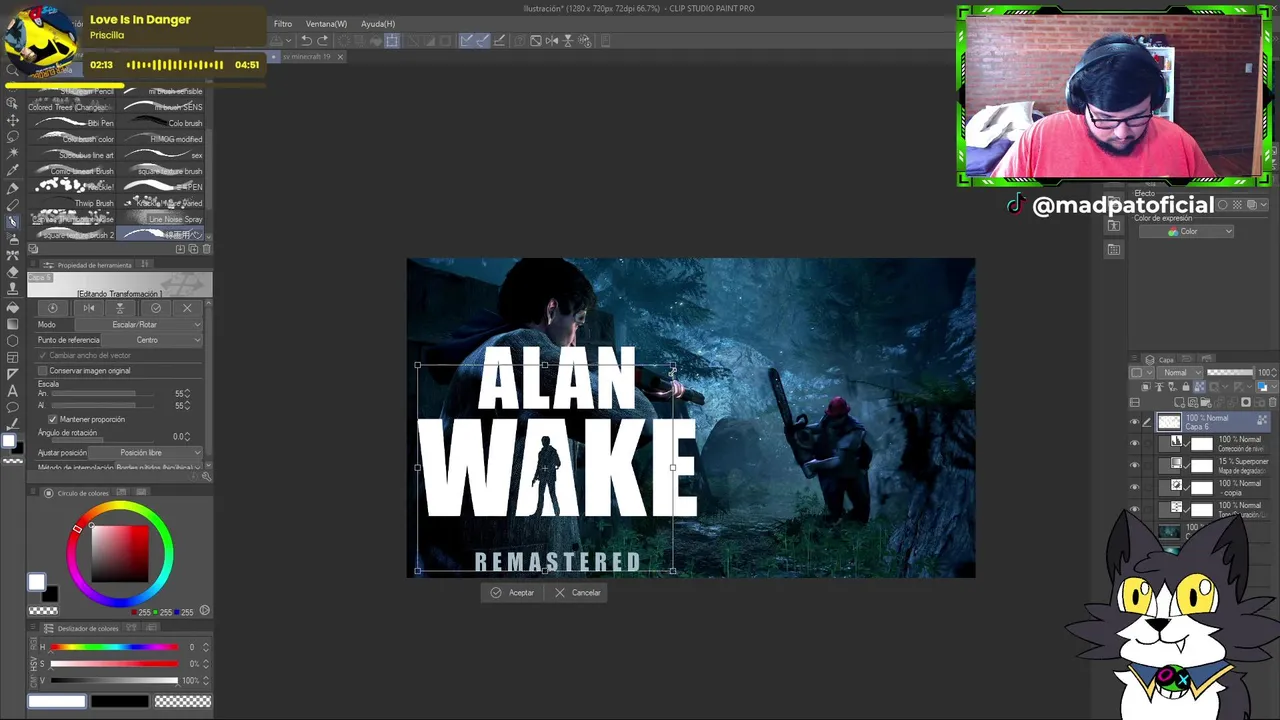The height and width of the screenshot is (720, 1280).
Task: Switch to sv minecraft 19 tab
Action: click(306, 57)
